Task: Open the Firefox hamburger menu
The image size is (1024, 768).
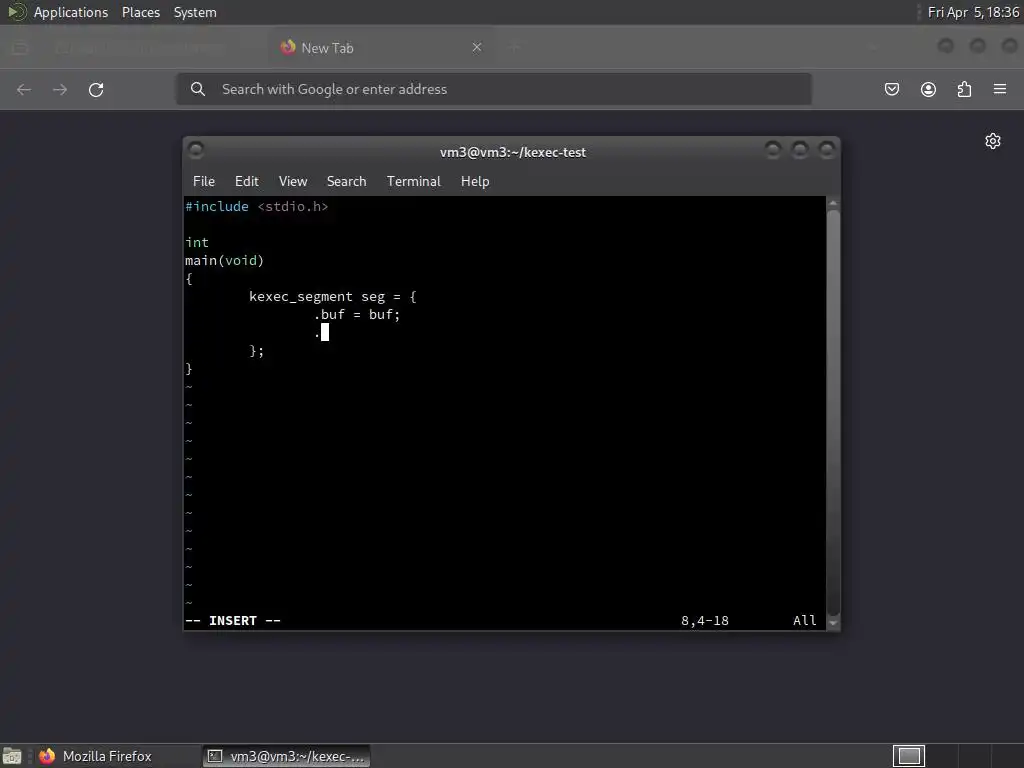Action: click(x=1000, y=89)
